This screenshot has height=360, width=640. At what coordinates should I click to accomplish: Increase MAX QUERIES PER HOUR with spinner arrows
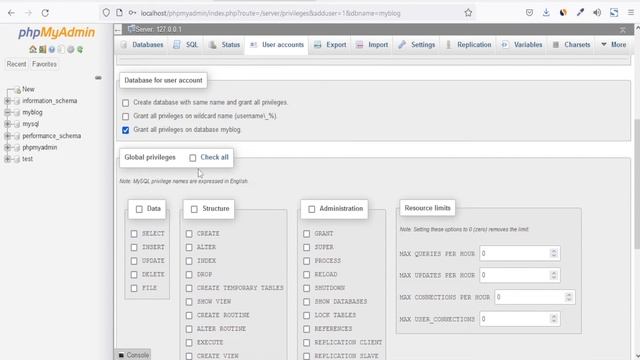[554, 251]
